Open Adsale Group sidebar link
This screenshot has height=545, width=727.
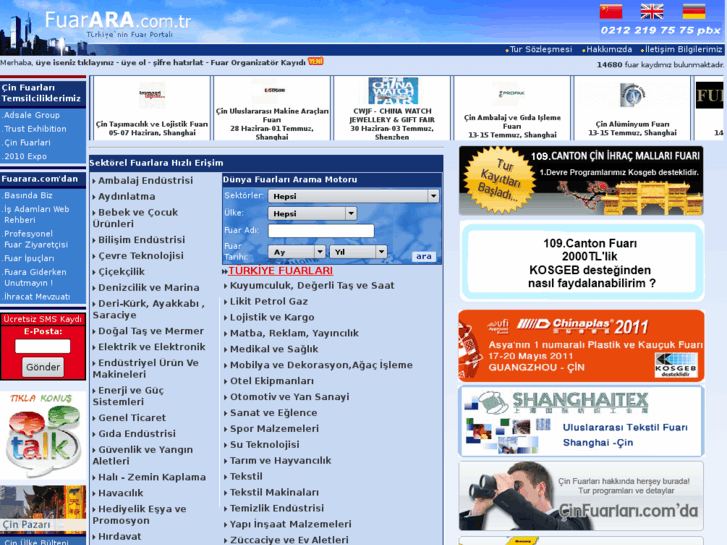point(32,115)
